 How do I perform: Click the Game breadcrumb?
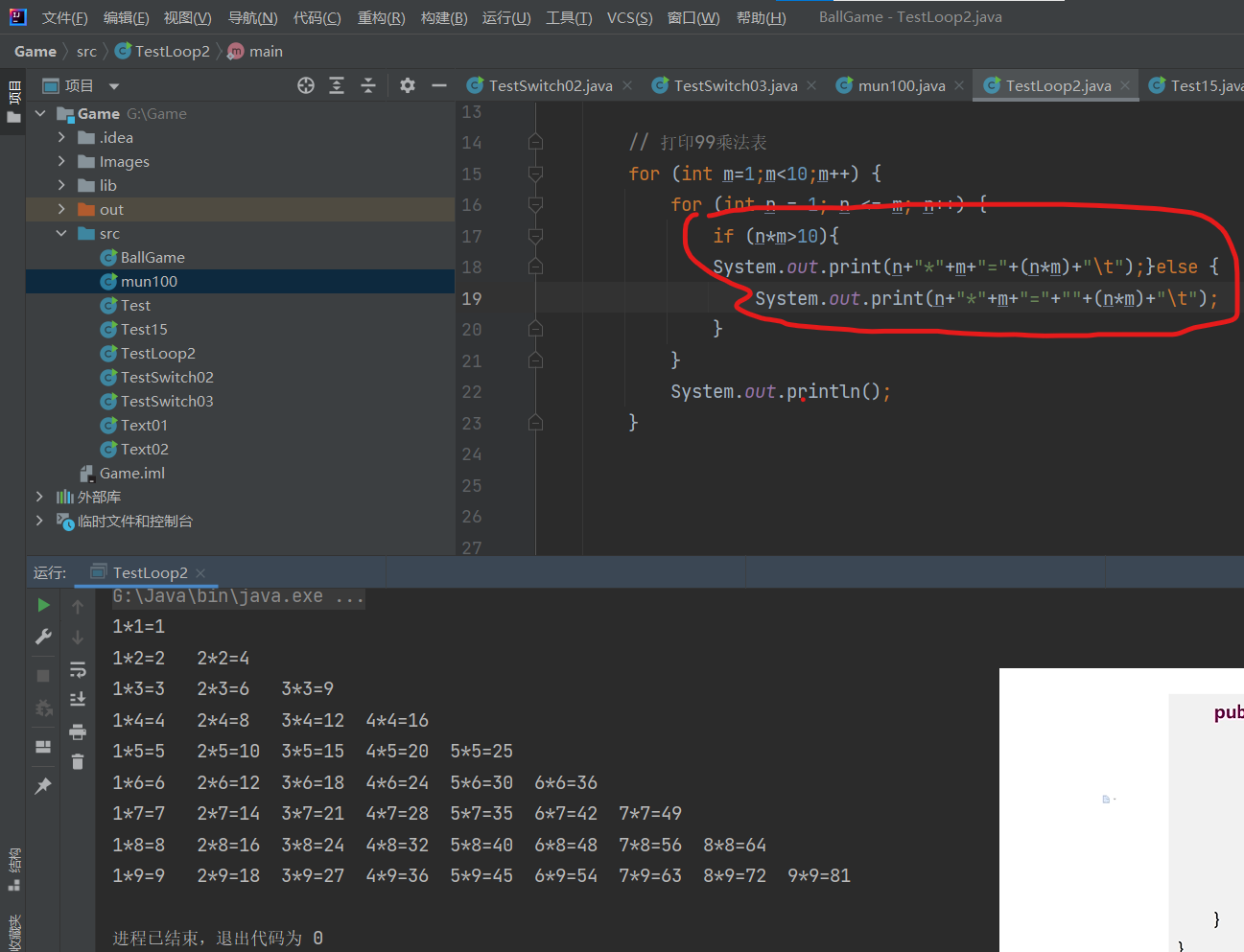click(x=35, y=51)
